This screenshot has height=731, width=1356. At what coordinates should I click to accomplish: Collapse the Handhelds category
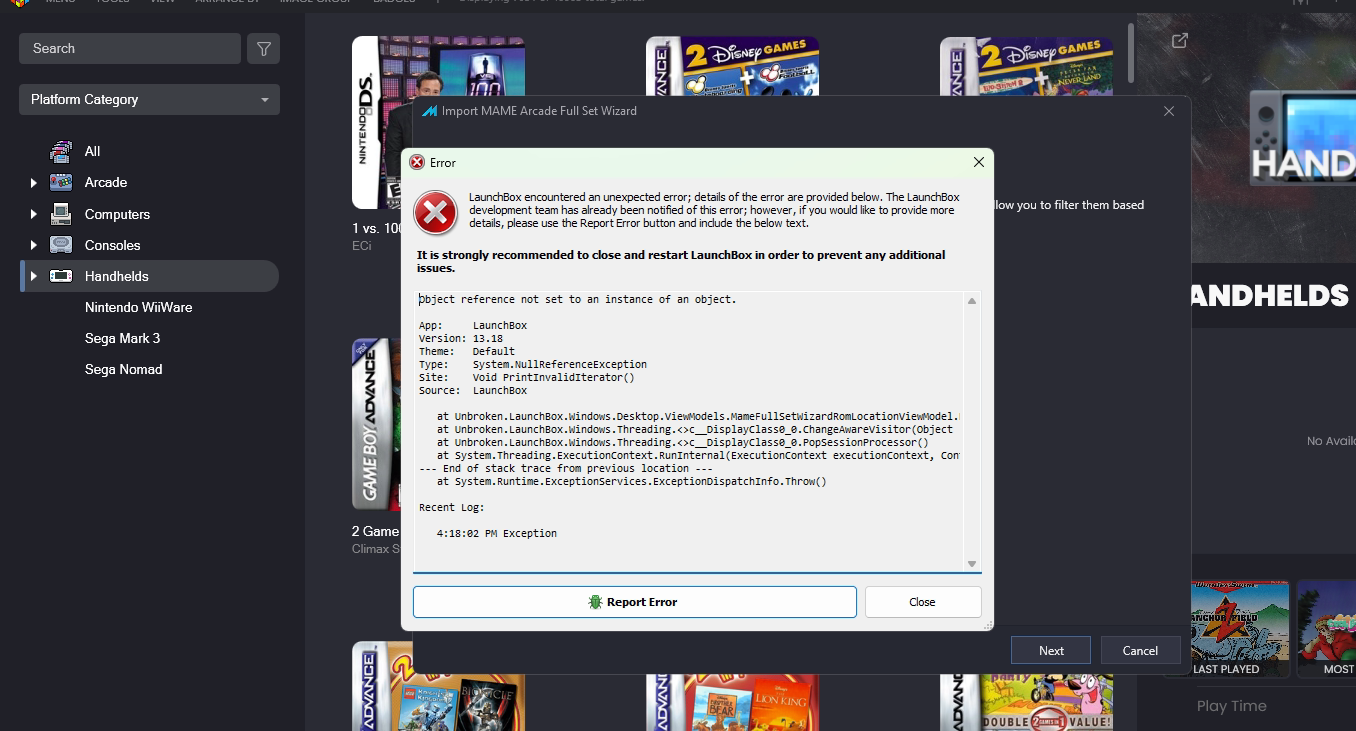[x=34, y=276]
